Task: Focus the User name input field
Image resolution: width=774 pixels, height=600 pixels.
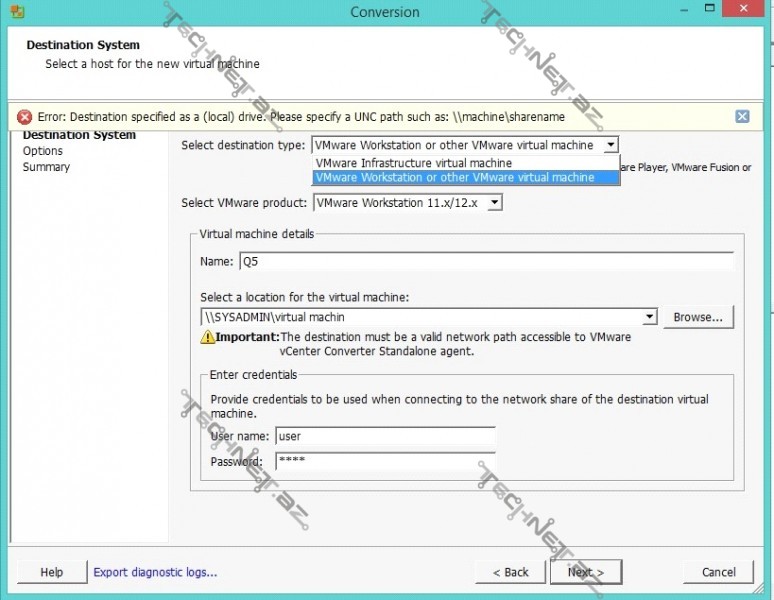Action: (x=385, y=437)
